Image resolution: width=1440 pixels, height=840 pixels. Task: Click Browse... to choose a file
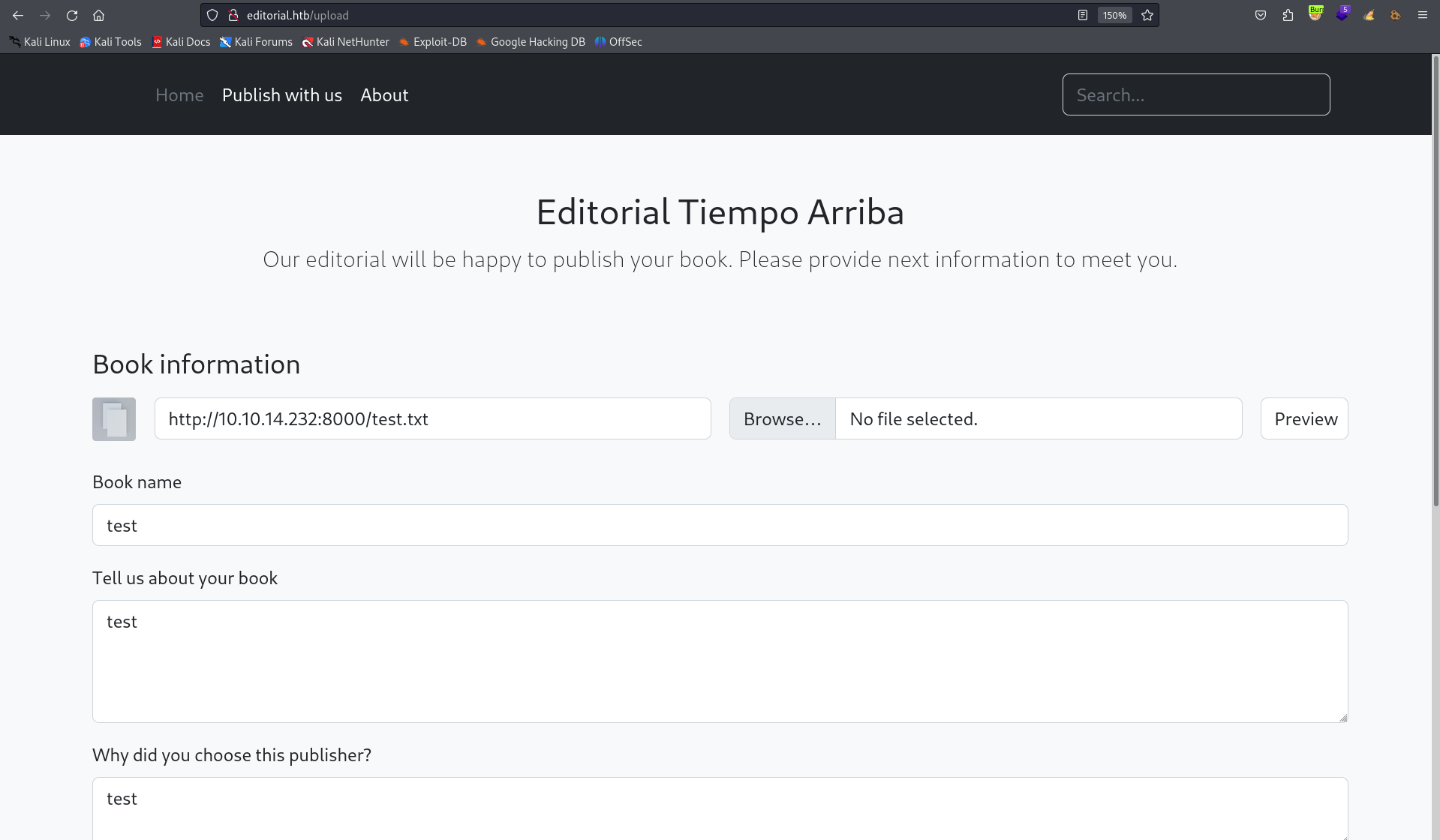[783, 418]
